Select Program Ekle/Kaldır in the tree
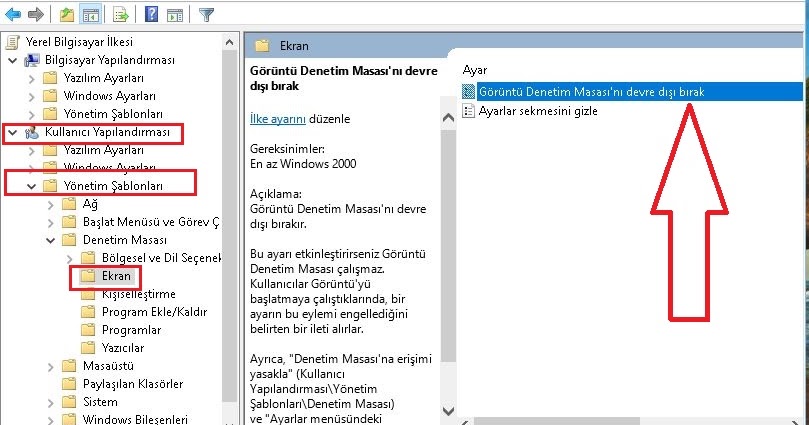 pyautogui.click(x=154, y=312)
